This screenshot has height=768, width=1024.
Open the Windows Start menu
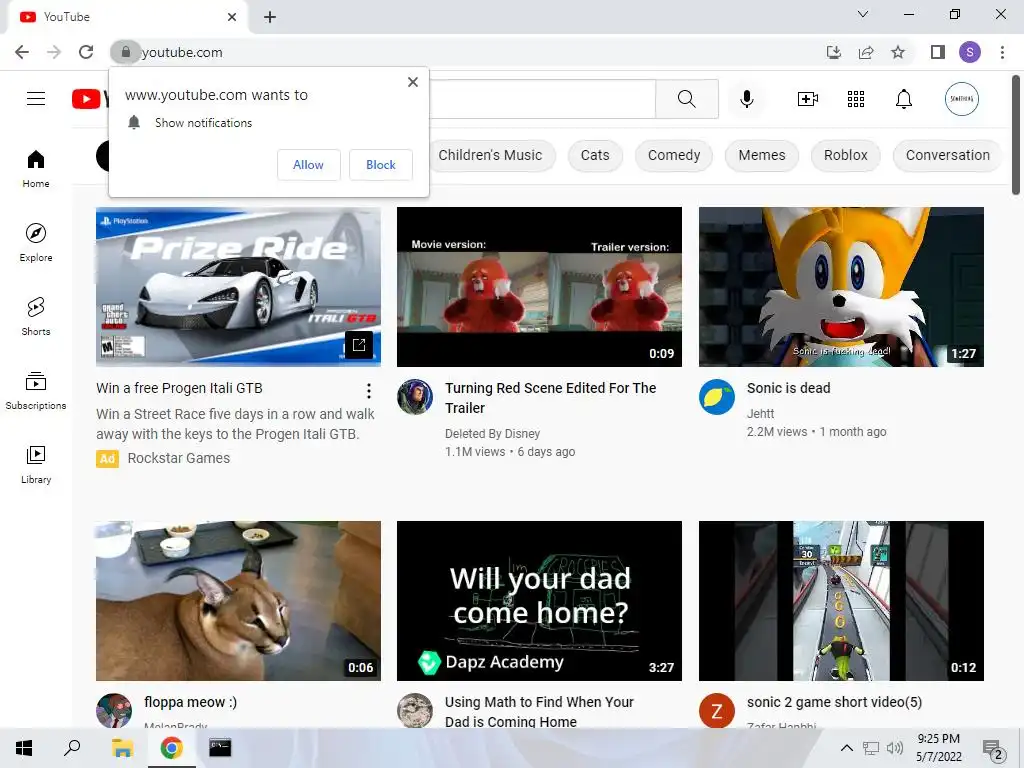24,748
